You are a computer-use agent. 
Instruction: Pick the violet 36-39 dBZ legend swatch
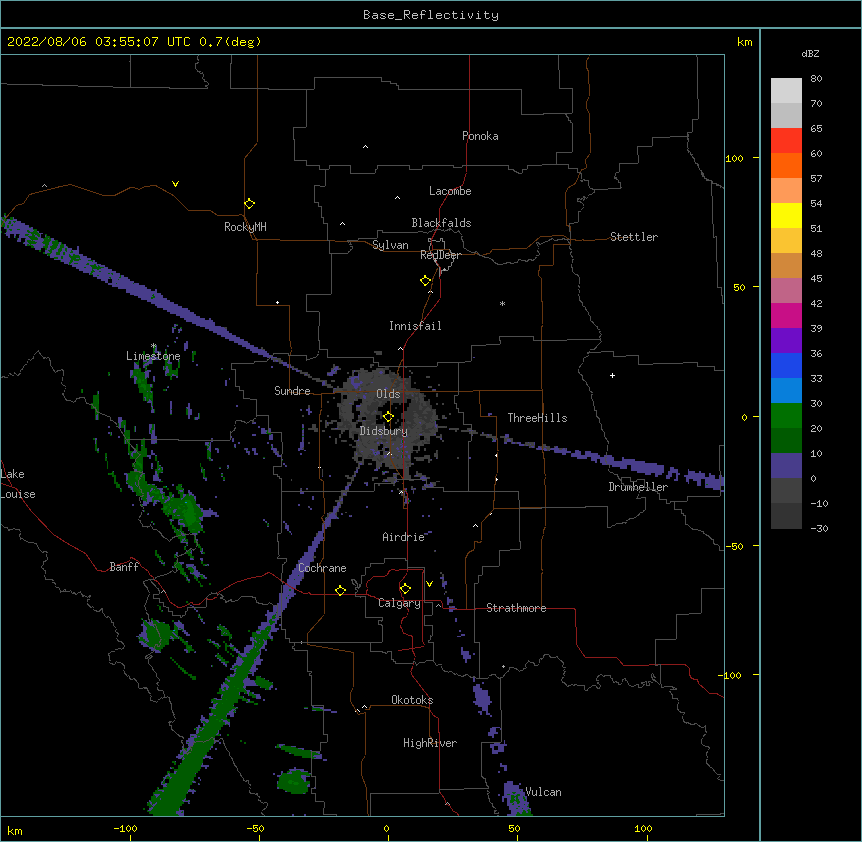tap(786, 341)
